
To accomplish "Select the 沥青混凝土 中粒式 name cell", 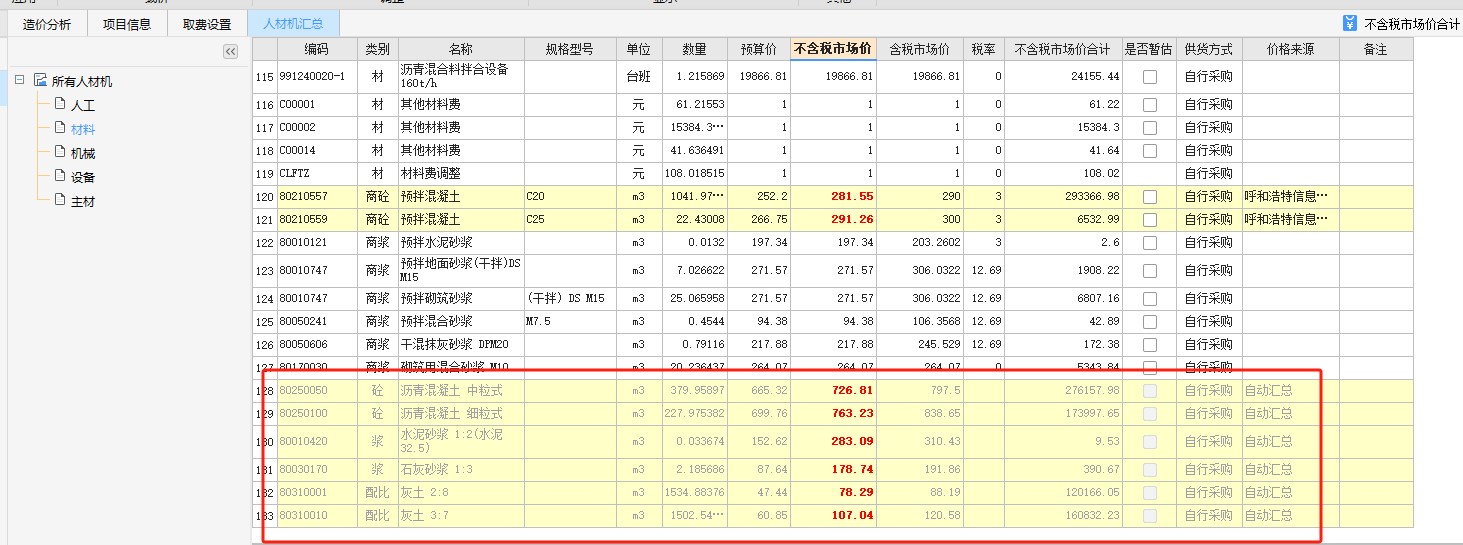I will (461, 390).
